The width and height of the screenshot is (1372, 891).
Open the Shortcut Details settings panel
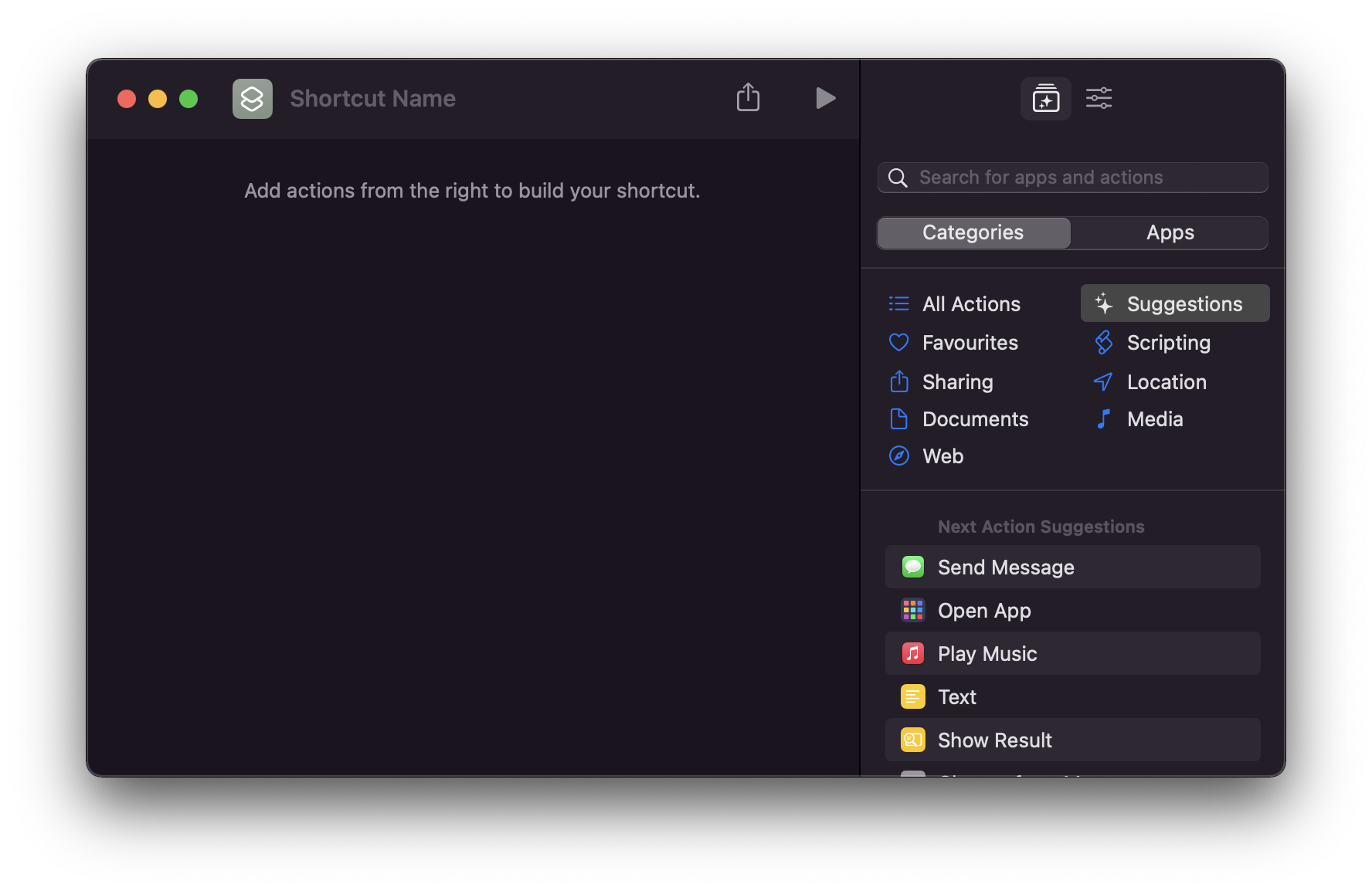click(1099, 98)
